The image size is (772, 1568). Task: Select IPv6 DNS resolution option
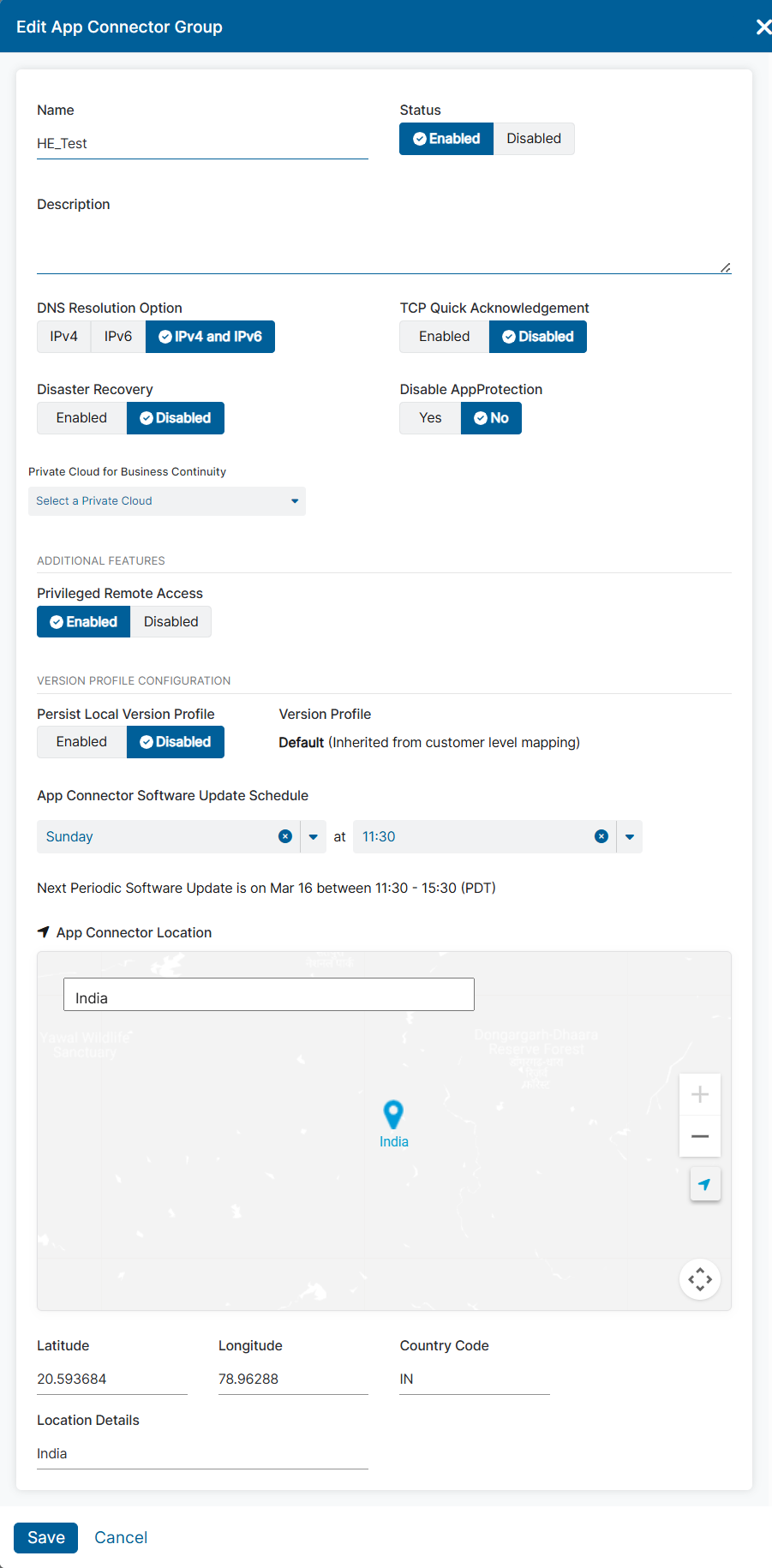click(118, 337)
